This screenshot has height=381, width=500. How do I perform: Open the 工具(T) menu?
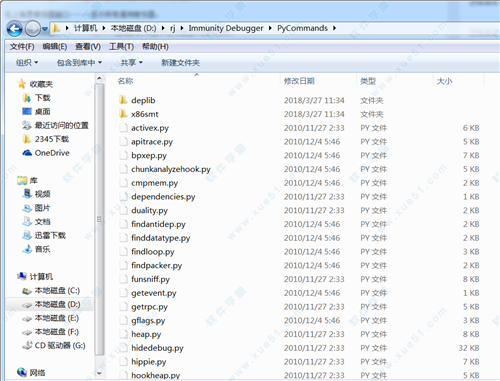(121, 47)
